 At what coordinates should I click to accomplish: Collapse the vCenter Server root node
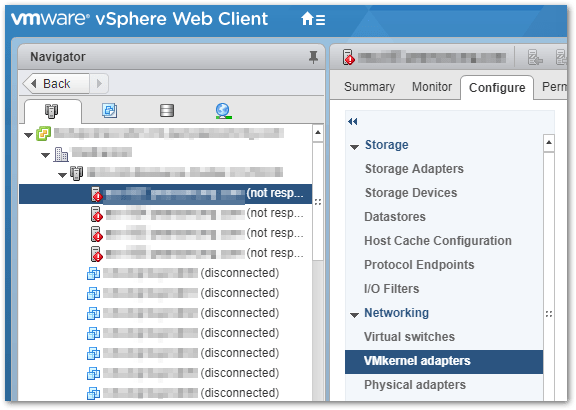click(x=28, y=135)
